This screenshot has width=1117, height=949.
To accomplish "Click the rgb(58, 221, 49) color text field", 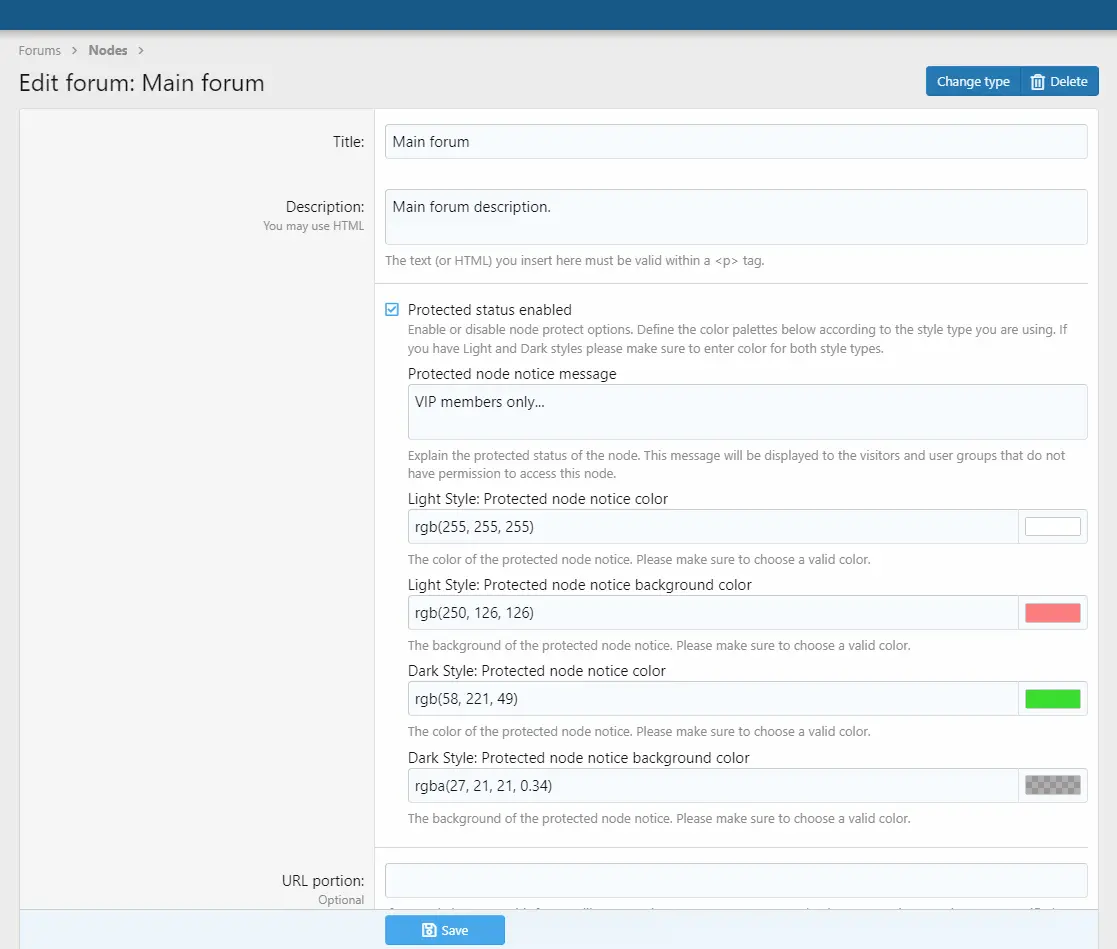I will click(712, 699).
